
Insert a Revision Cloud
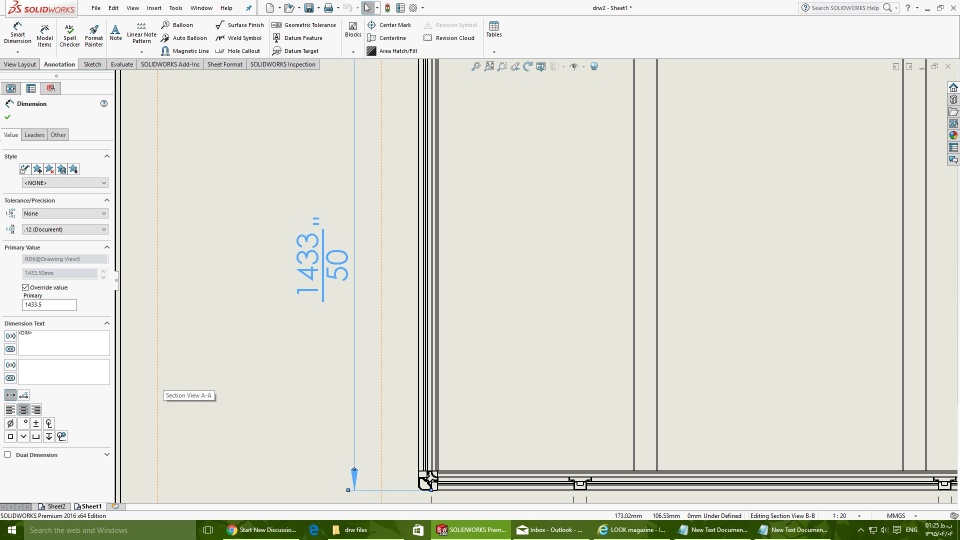point(449,38)
